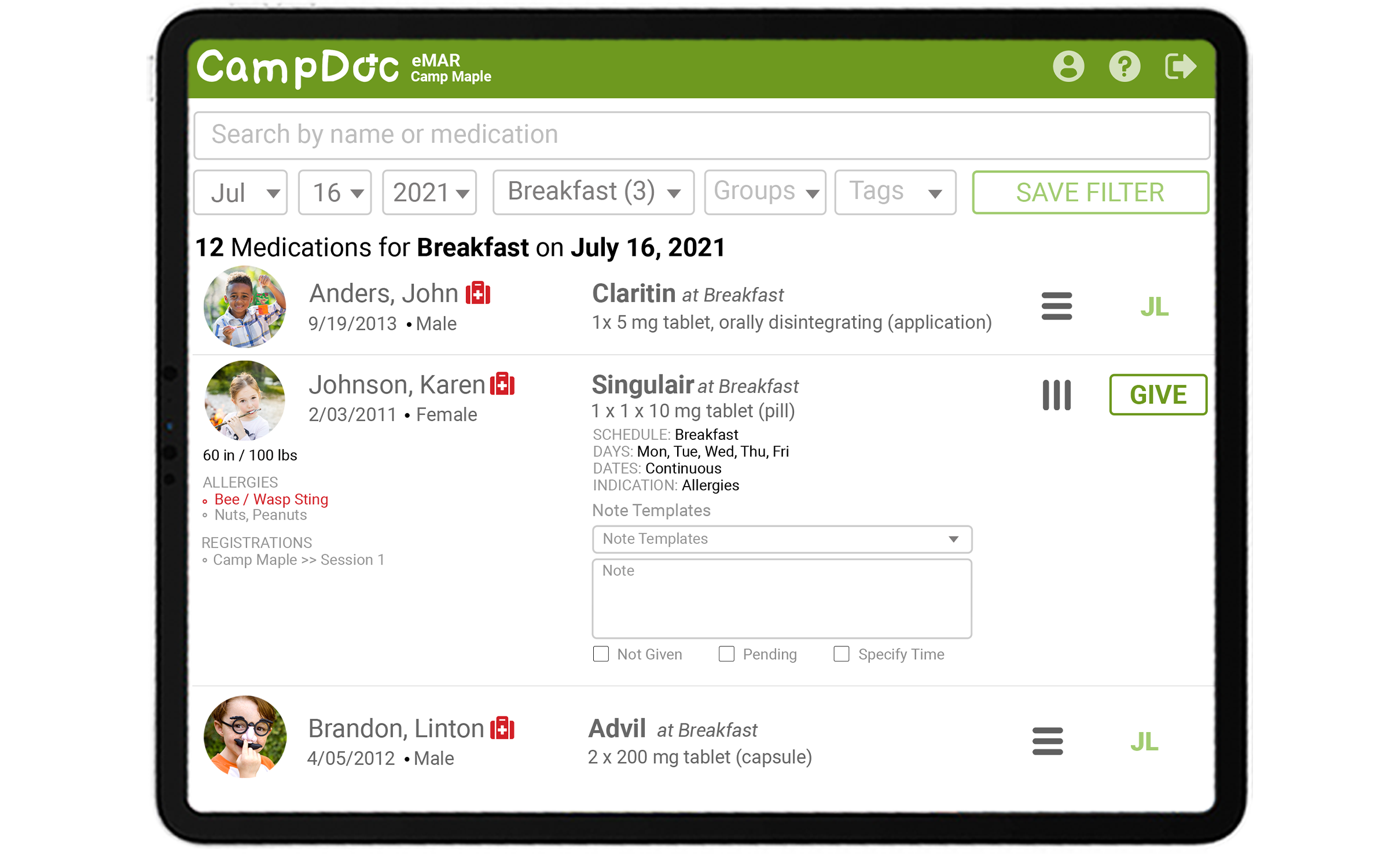
Task: Click the eMAR Camp Maple header label
Action: pos(451,68)
